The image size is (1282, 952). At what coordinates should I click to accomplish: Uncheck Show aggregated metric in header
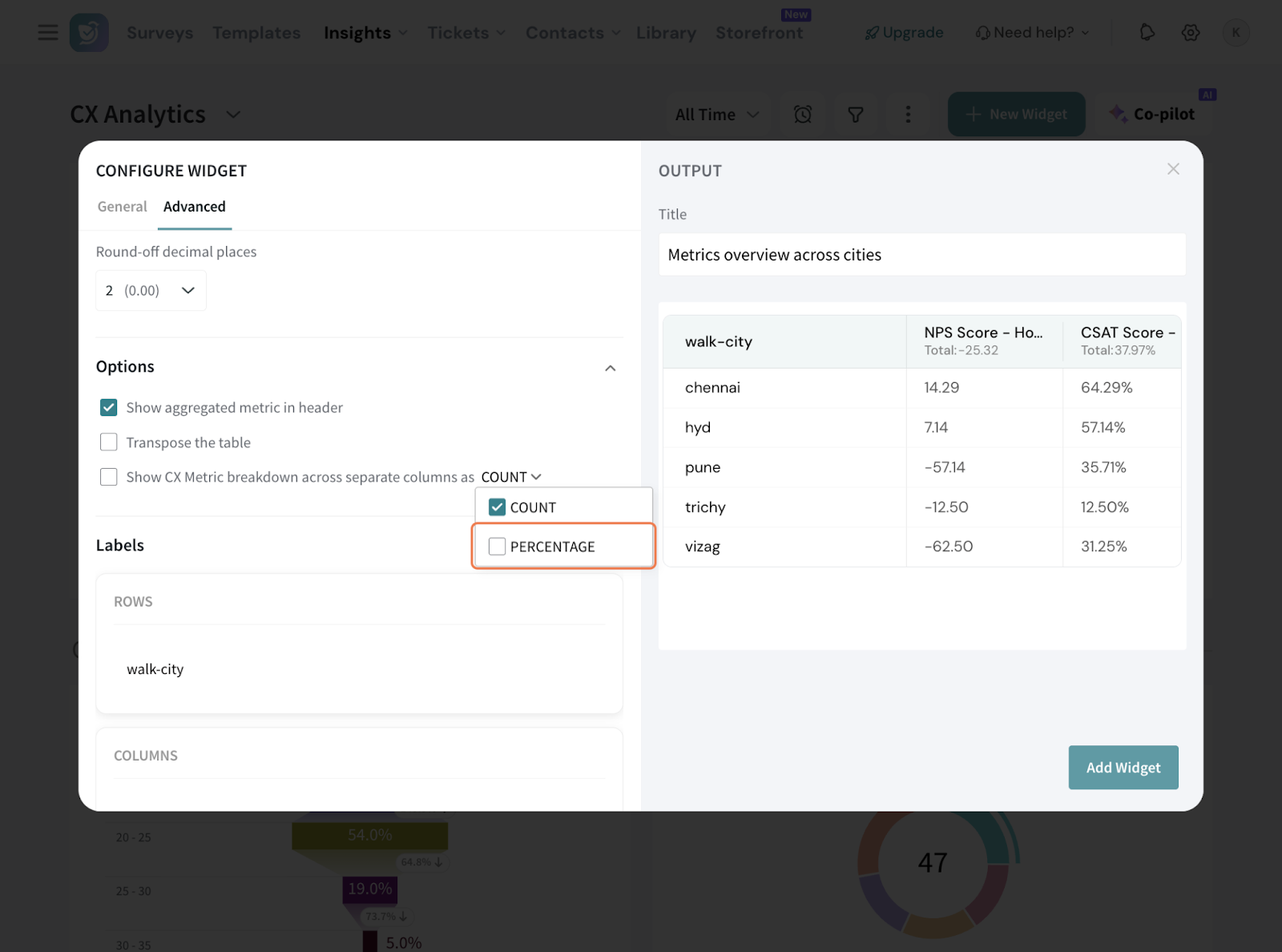(x=109, y=408)
